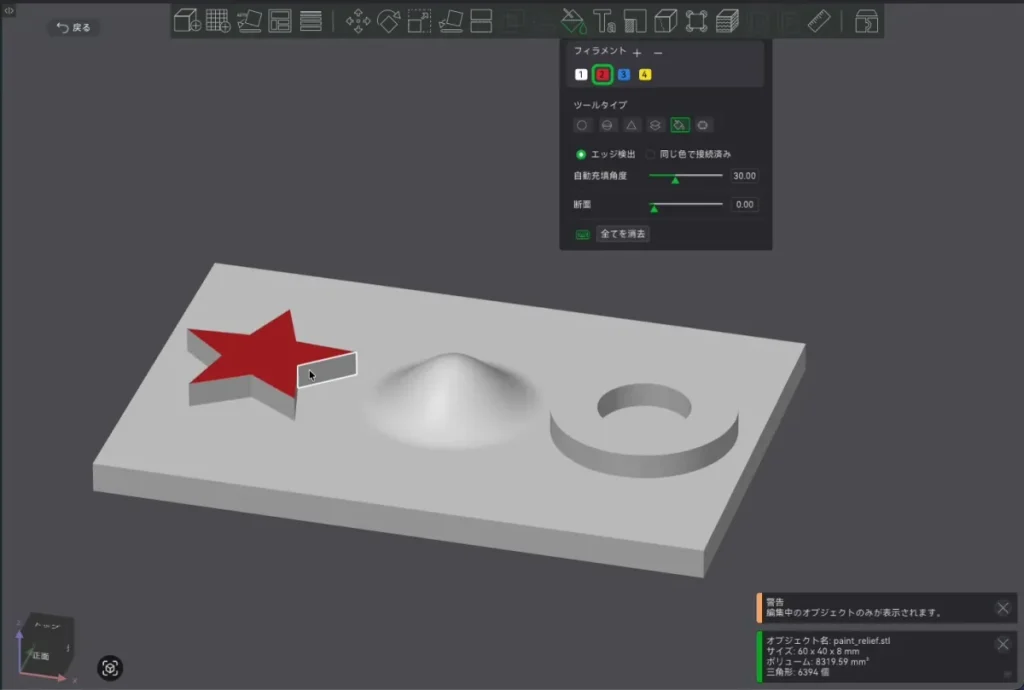Choose the Gap Fill tool type
Viewport: 1024px width, 690px height.
point(703,125)
